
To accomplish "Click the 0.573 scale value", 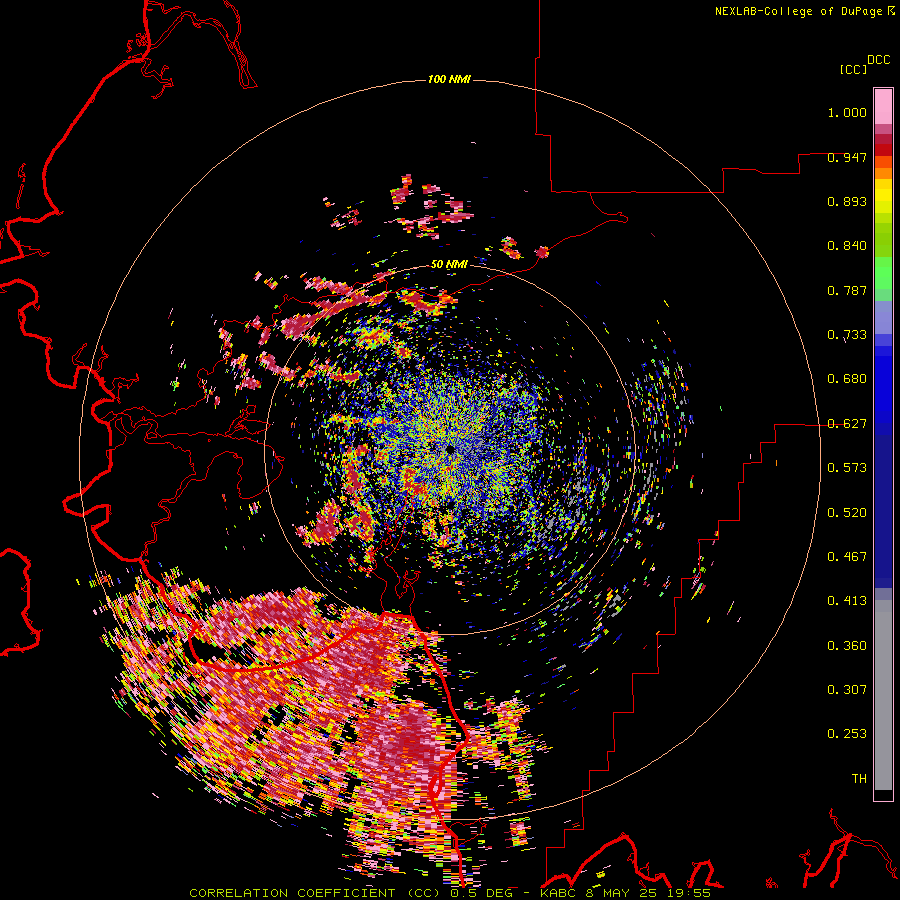I will (847, 468).
